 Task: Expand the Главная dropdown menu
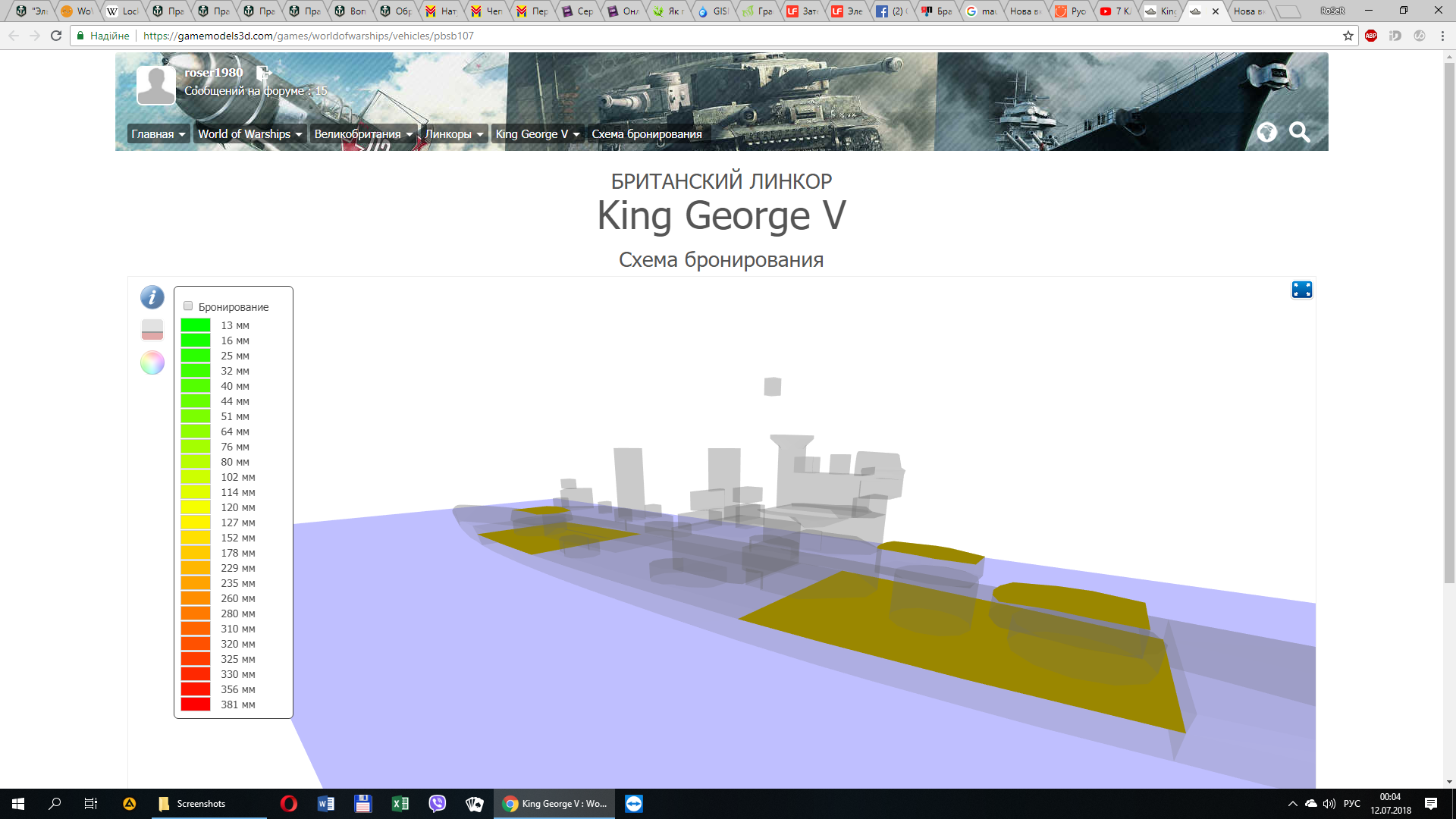tap(158, 134)
